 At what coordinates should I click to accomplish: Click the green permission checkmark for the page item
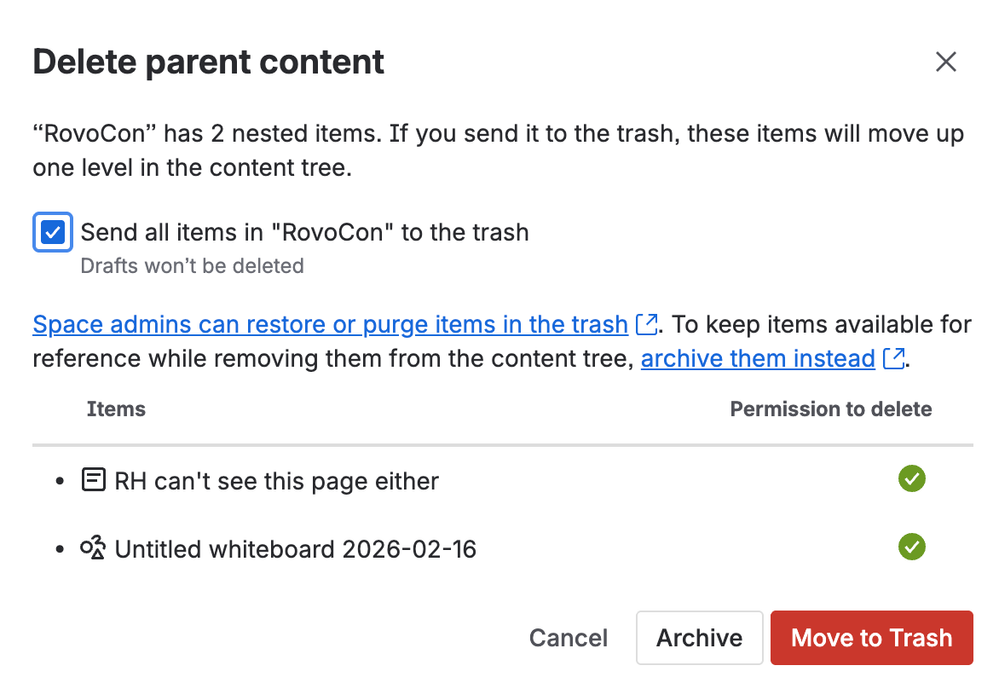(x=911, y=479)
